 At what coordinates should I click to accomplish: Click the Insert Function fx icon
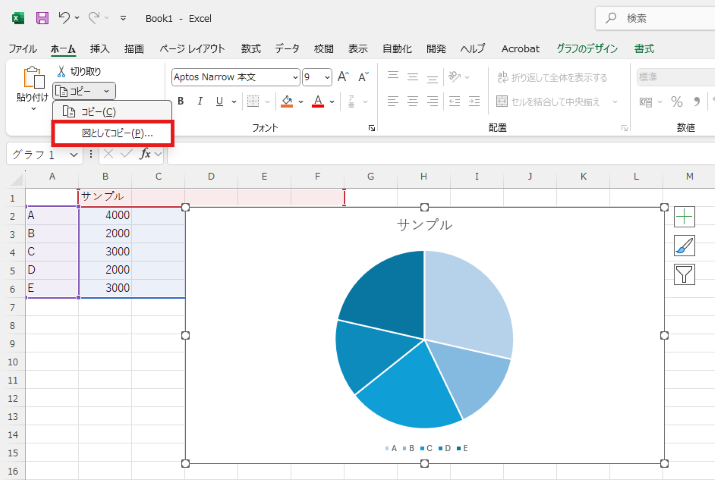[x=145, y=154]
